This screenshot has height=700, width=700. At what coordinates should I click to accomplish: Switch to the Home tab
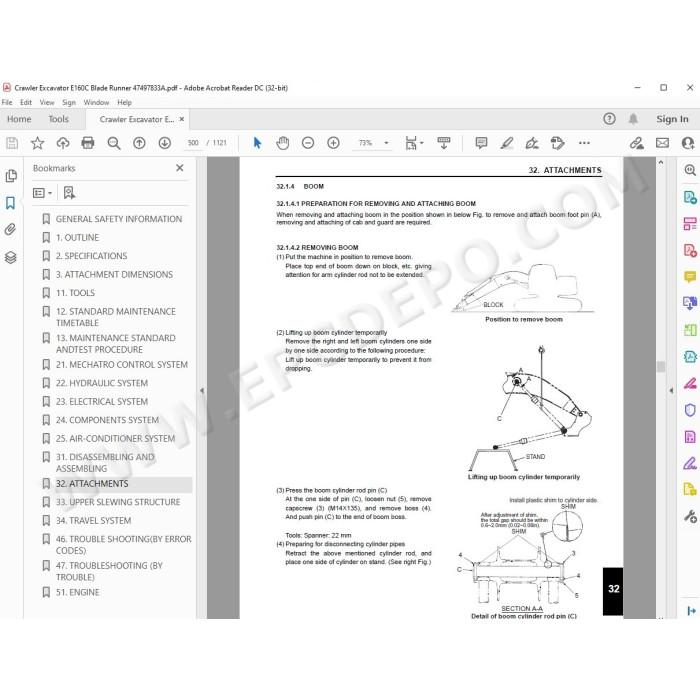pyautogui.click(x=19, y=119)
